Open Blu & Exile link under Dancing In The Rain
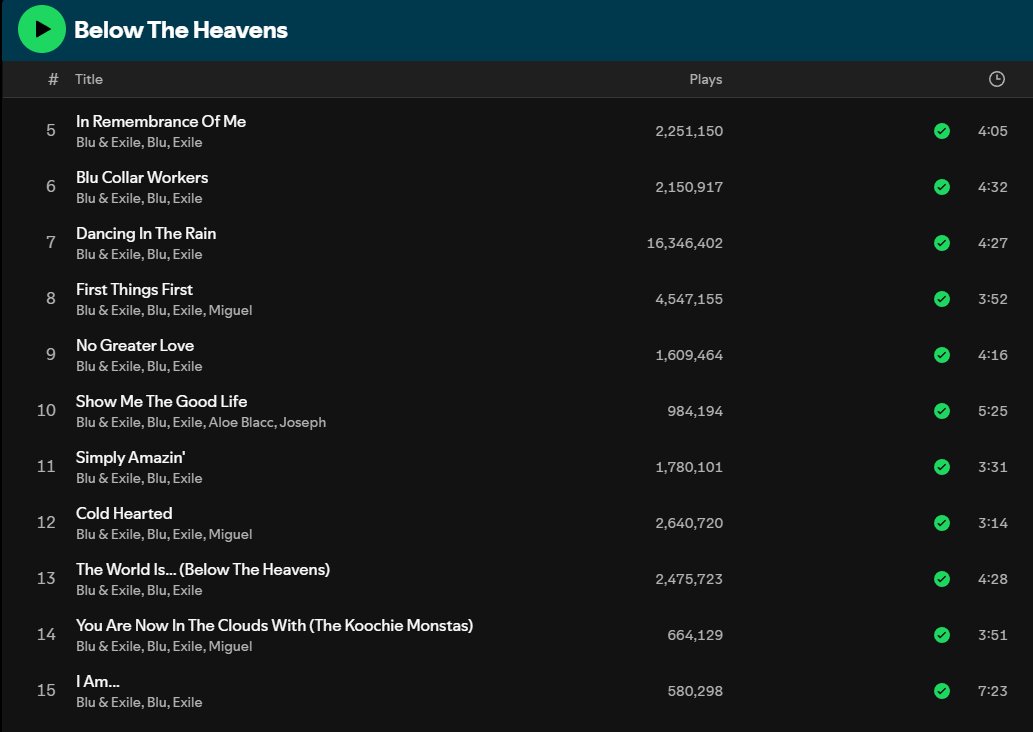1033x732 pixels. point(108,254)
